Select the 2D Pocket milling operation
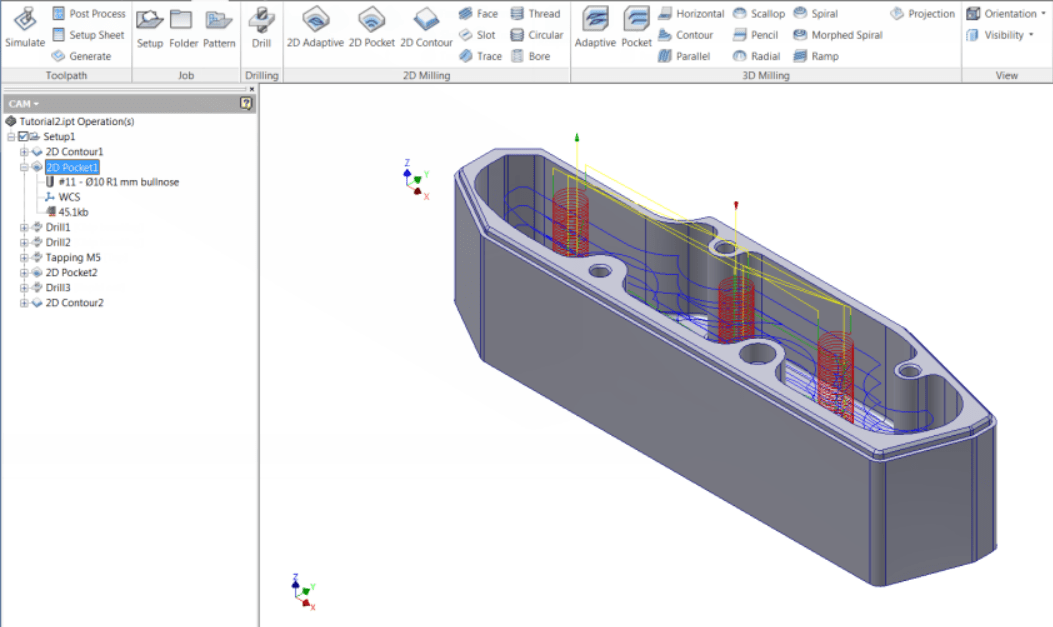Viewport: 1053px width, 627px height. coord(372,28)
